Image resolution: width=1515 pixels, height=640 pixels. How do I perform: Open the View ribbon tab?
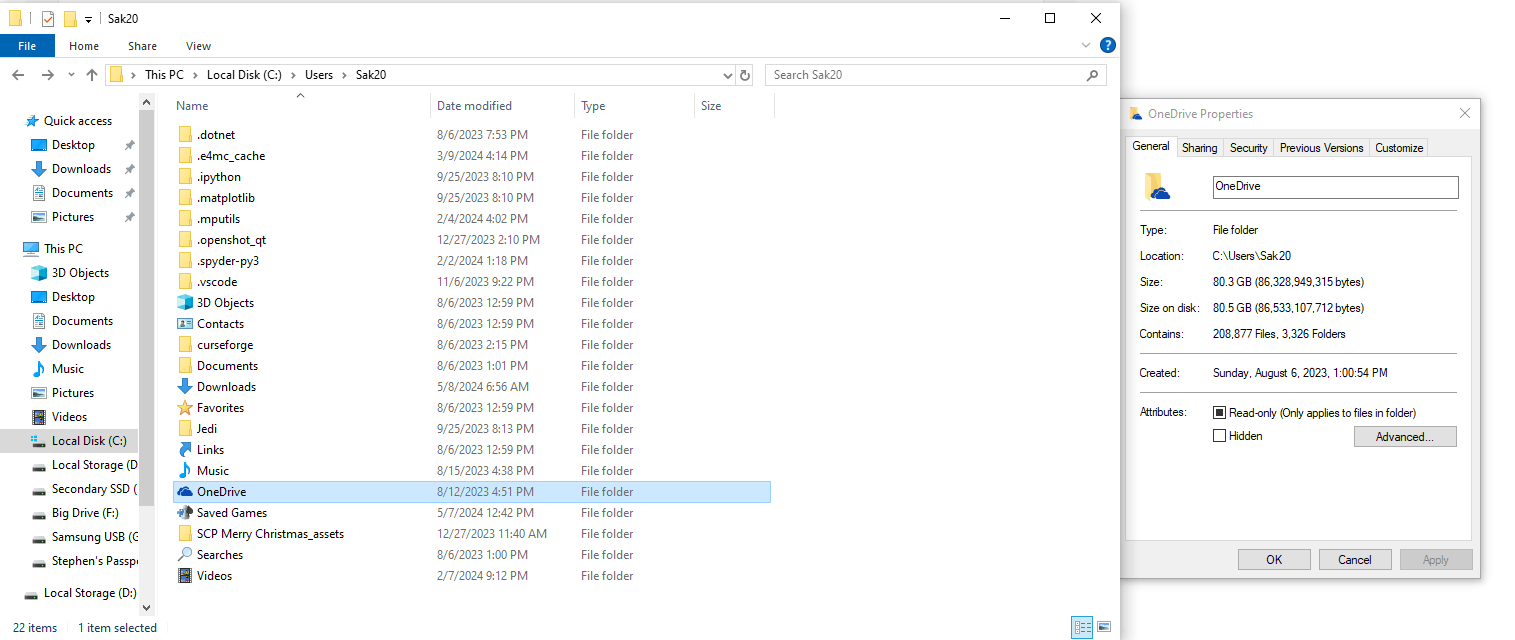197,46
